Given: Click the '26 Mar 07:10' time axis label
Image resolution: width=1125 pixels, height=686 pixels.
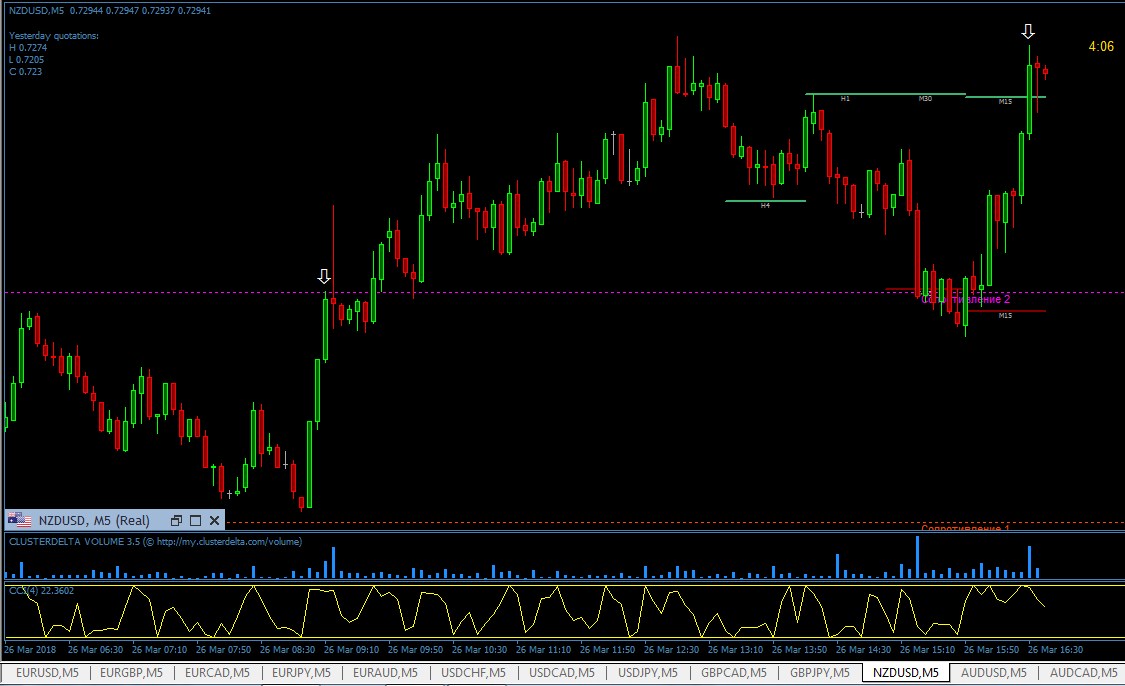Looking at the screenshot, I should point(159,649).
